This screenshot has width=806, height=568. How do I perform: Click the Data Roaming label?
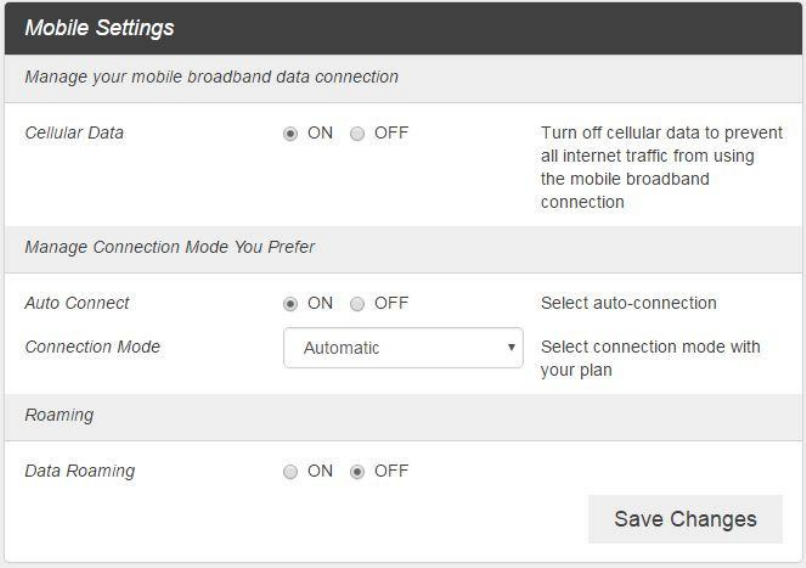(80, 471)
